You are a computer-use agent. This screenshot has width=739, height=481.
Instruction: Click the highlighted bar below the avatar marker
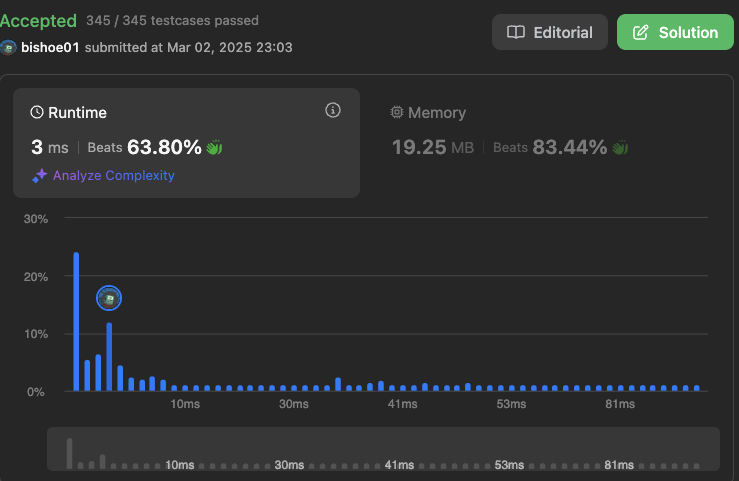tap(109, 357)
